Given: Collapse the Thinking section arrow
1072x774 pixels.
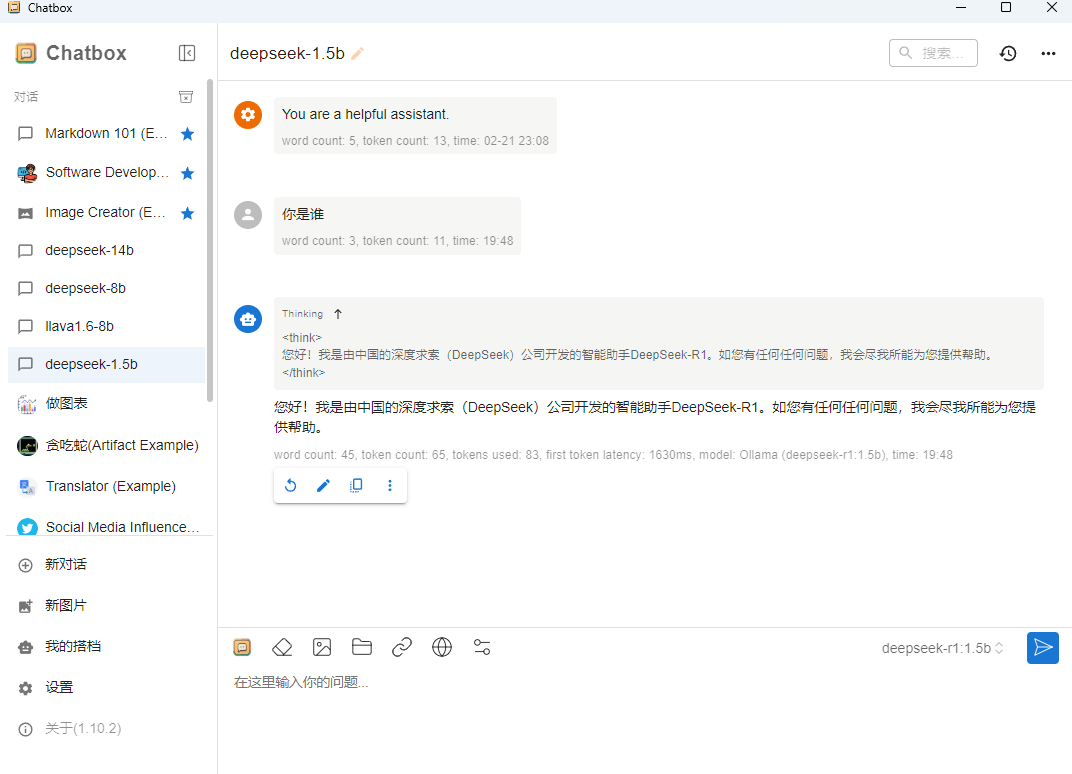Looking at the screenshot, I should point(338,314).
